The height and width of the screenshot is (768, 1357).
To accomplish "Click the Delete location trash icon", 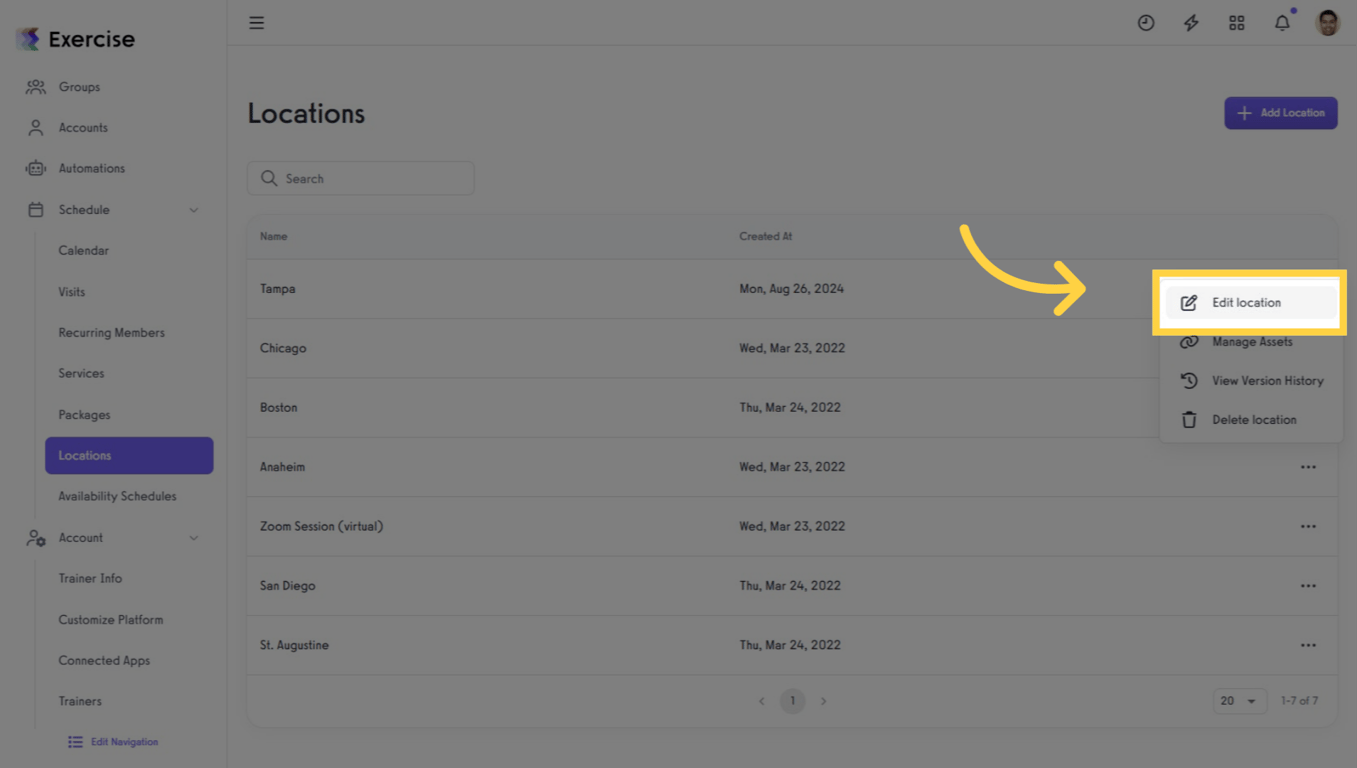I will click(1189, 419).
